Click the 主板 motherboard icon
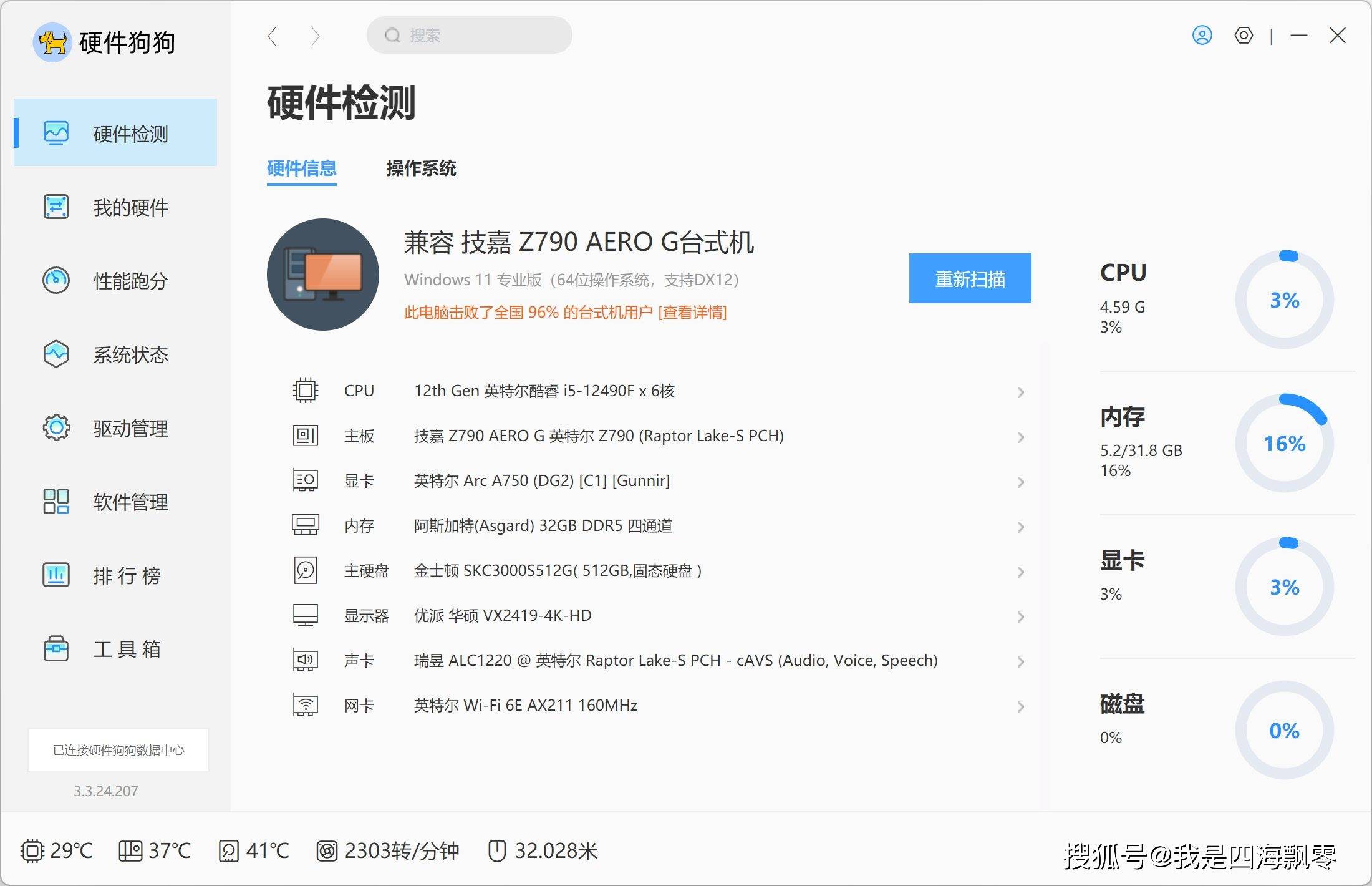The width and height of the screenshot is (1372, 886). [x=306, y=436]
